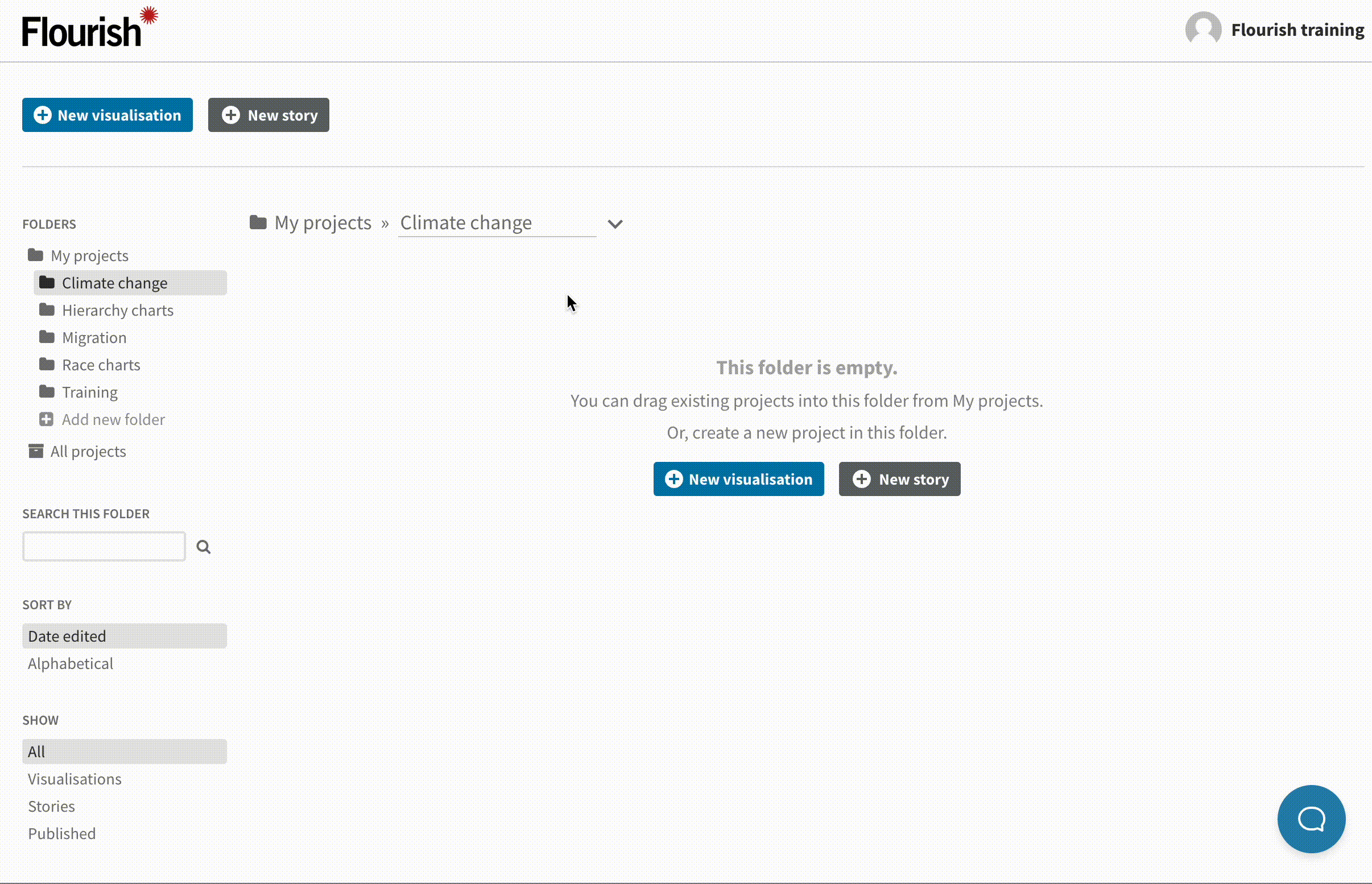Viewport: 1372px width, 884px height.
Task: Click the SORT BY section heading
Action: pyautogui.click(x=47, y=605)
